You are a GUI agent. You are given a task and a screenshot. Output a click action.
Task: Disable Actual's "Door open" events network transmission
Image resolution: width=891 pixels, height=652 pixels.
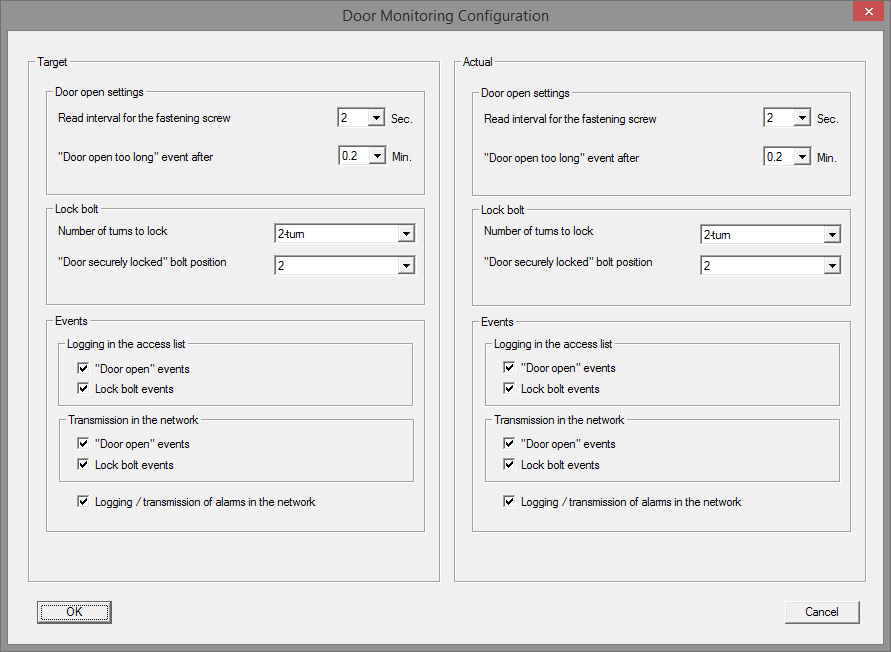(x=509, y=443)
